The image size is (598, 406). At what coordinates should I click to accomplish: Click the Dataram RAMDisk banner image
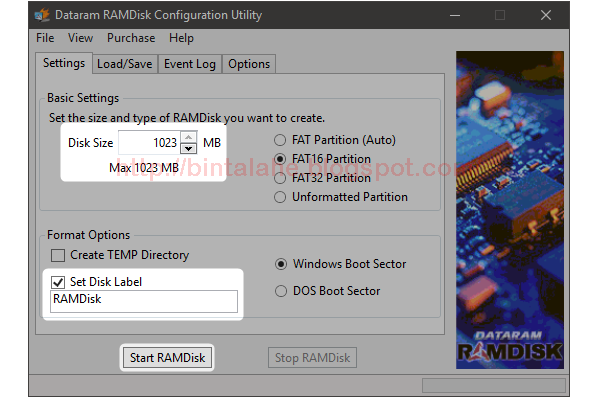pyautogui.click(x=510, y=210)
